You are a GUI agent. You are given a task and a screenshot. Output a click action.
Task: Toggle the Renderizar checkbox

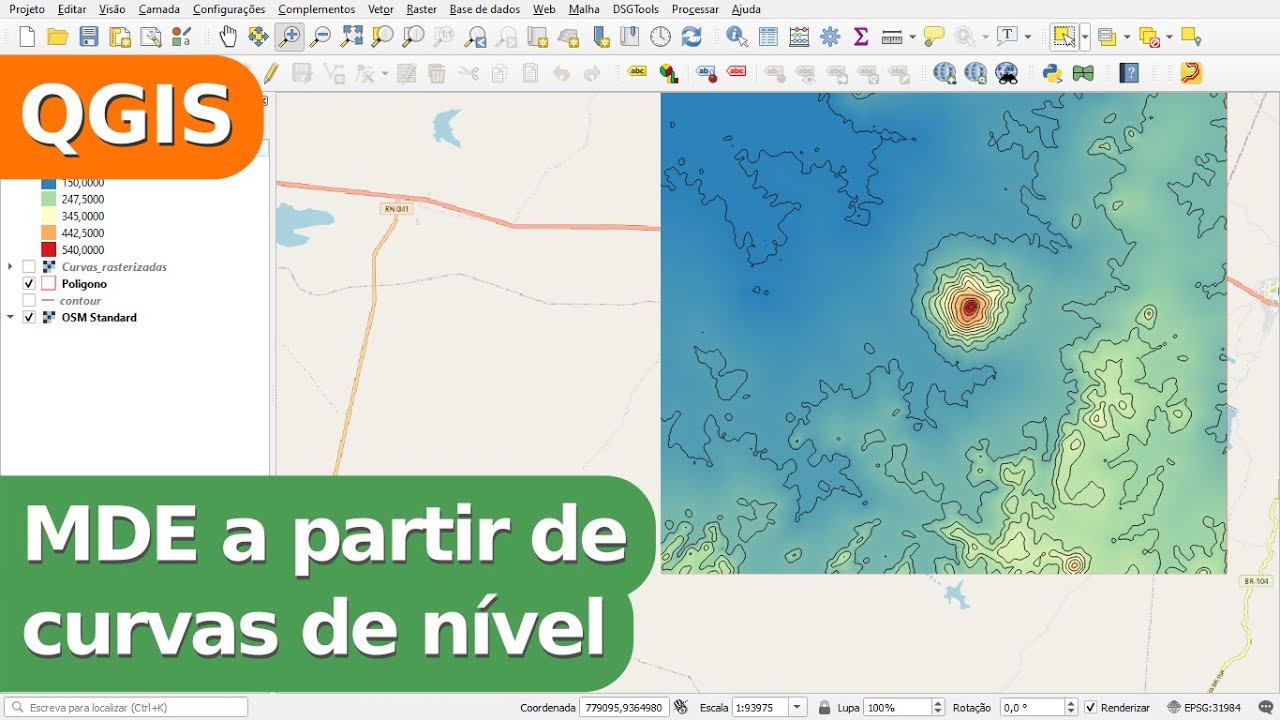tap(1090, 708)
